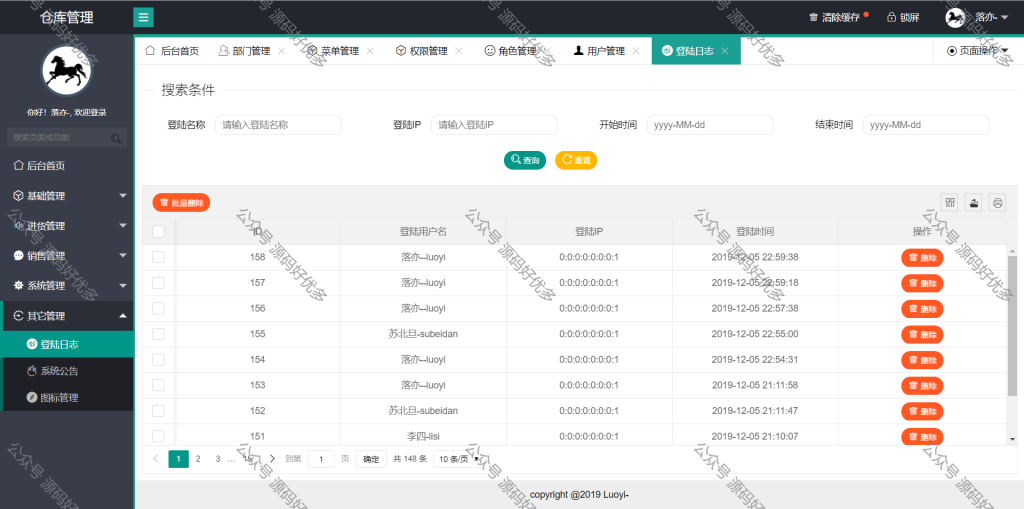Check the row with ID 157

click(158, 283)
